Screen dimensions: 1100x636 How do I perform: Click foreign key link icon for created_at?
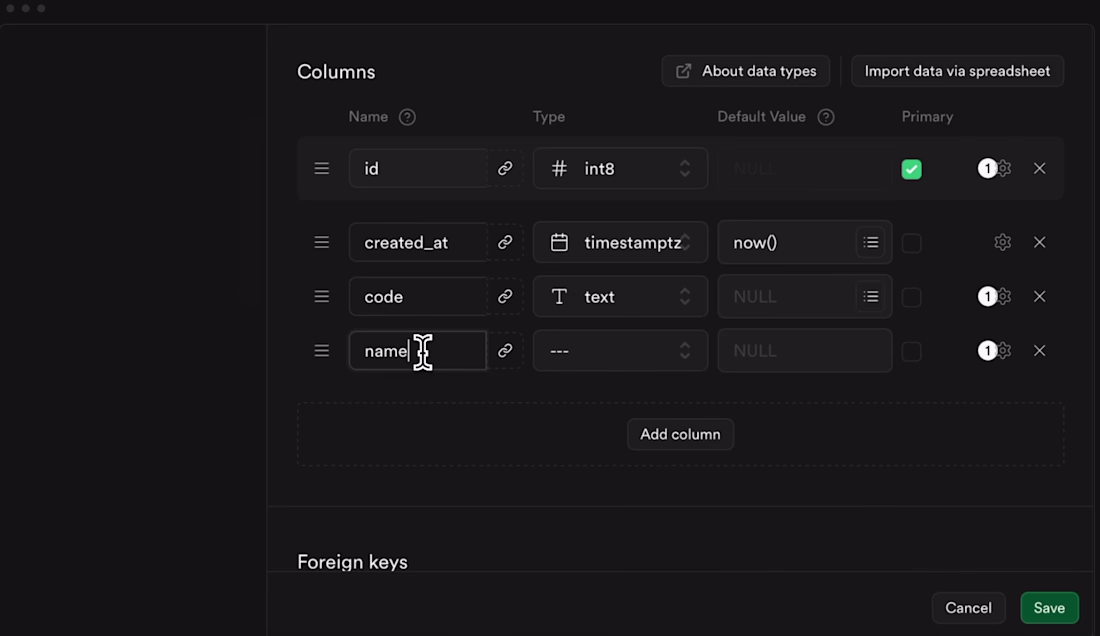[x=505, y=243]
